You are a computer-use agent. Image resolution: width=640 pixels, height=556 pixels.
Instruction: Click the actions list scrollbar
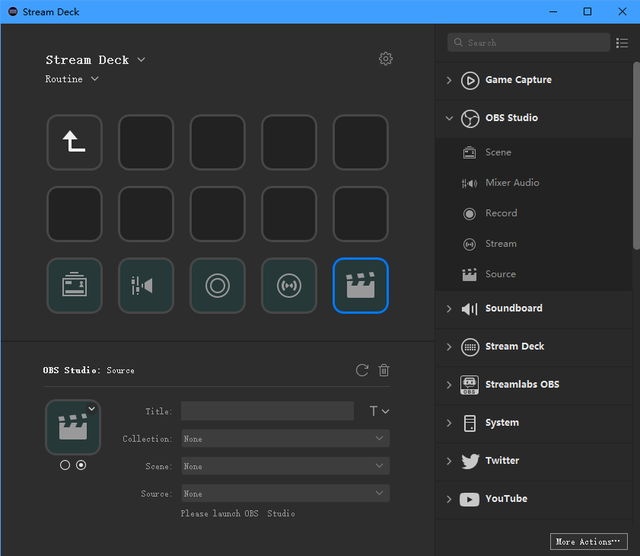636,155
